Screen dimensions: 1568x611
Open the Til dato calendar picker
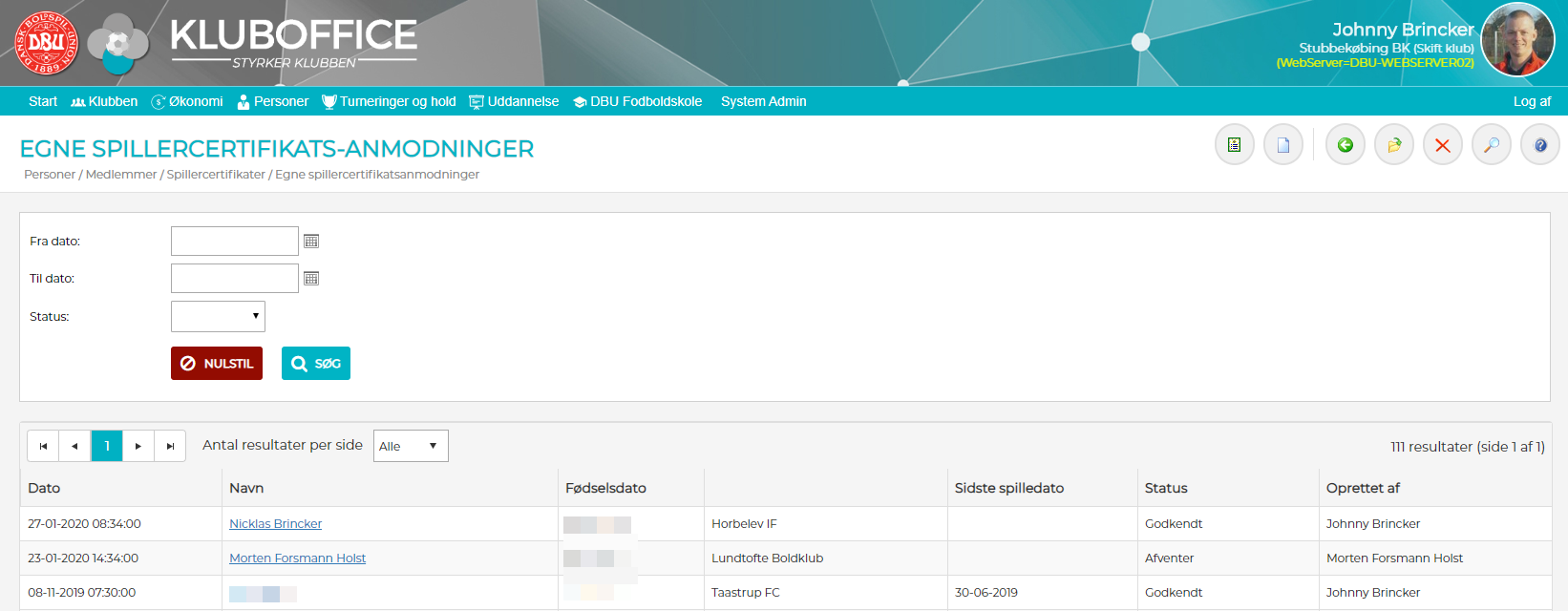tap(311, 279)
